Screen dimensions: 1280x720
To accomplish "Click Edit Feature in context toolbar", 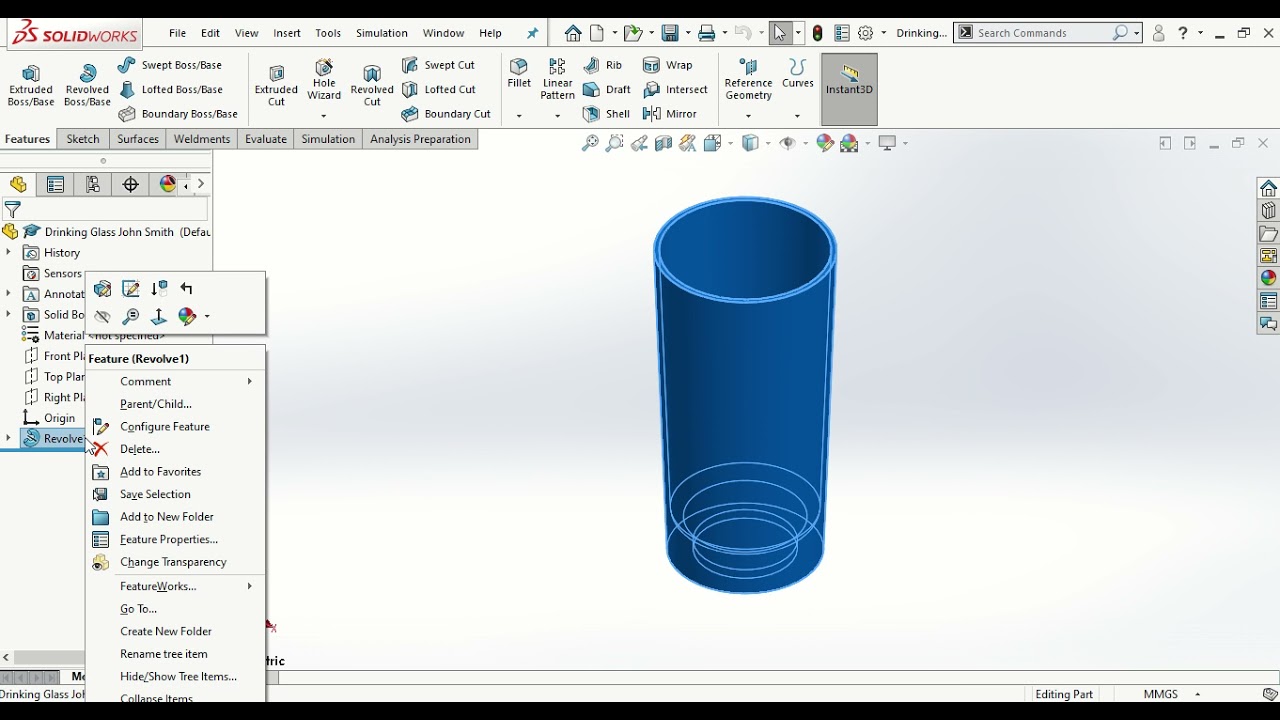I will click(x=102, y=289).
